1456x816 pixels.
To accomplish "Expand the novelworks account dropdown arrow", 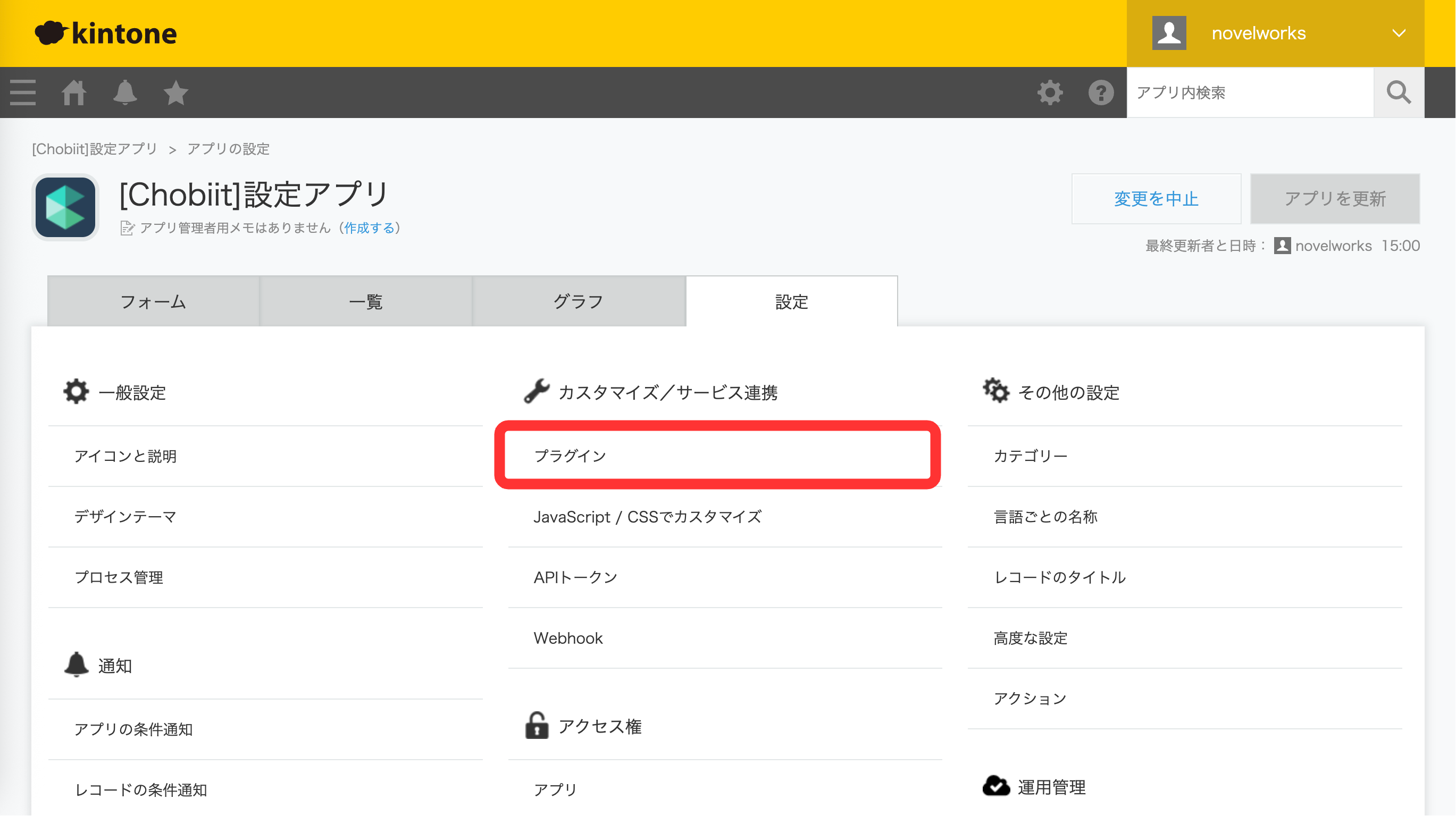I will click(1399, 33).
